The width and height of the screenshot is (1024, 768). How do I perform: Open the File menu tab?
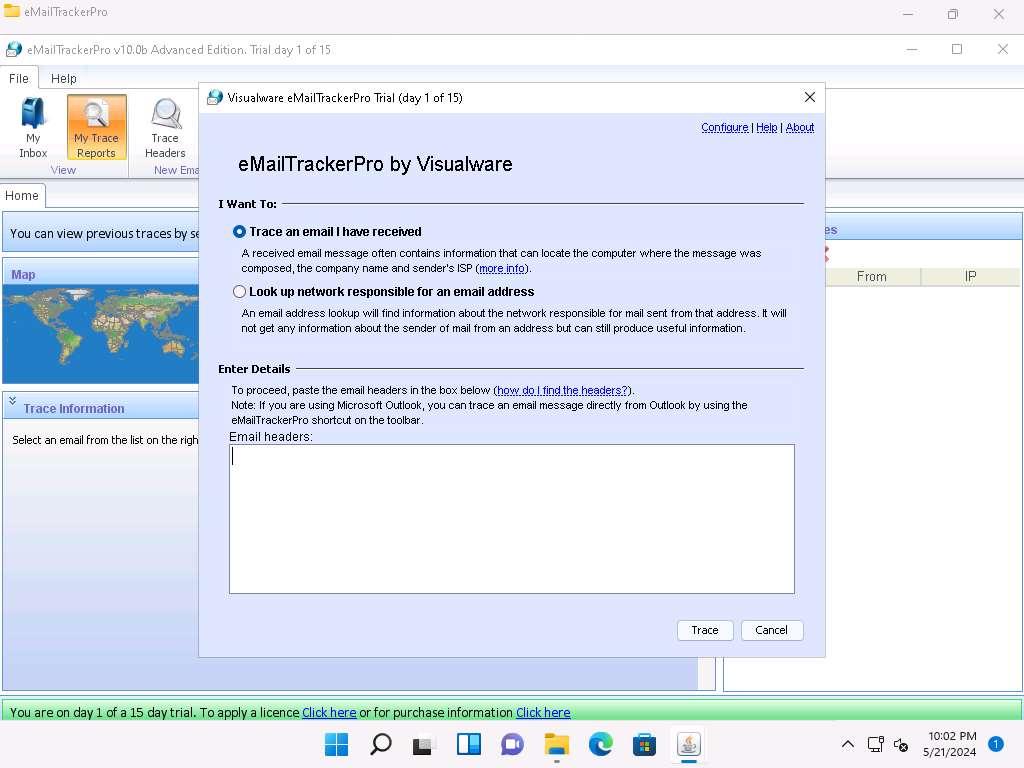[19, 78]
